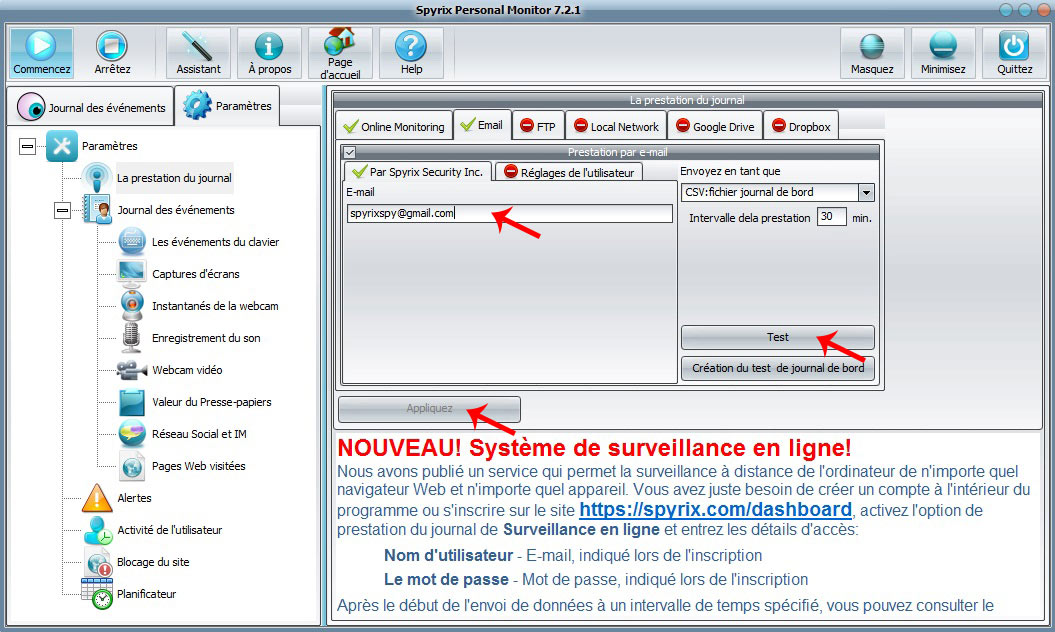The height and width of the screenshot is (632, 1055).
Task: Open À propos information
Action: [269, 52]
